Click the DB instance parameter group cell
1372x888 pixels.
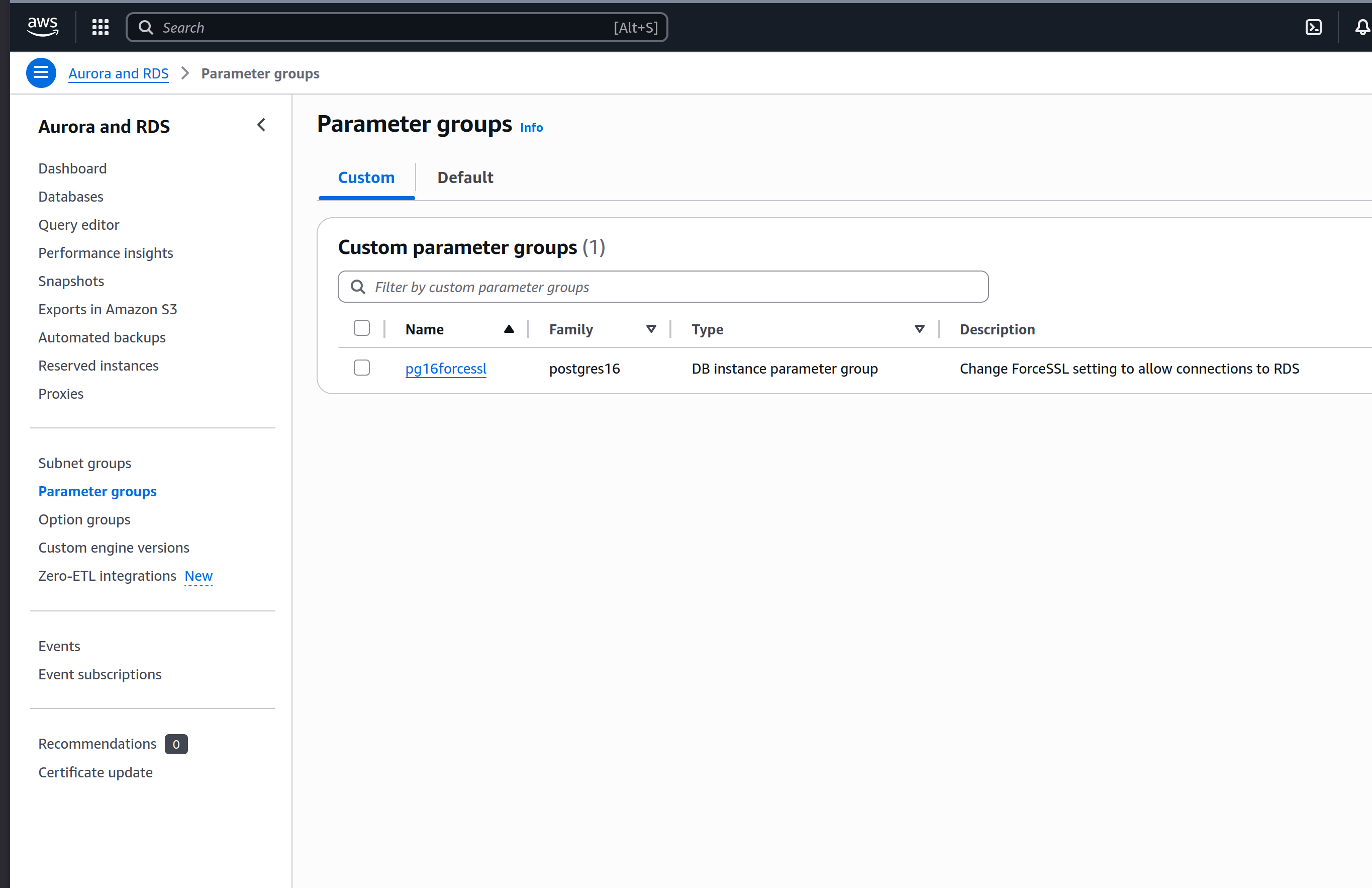point(785,369)
